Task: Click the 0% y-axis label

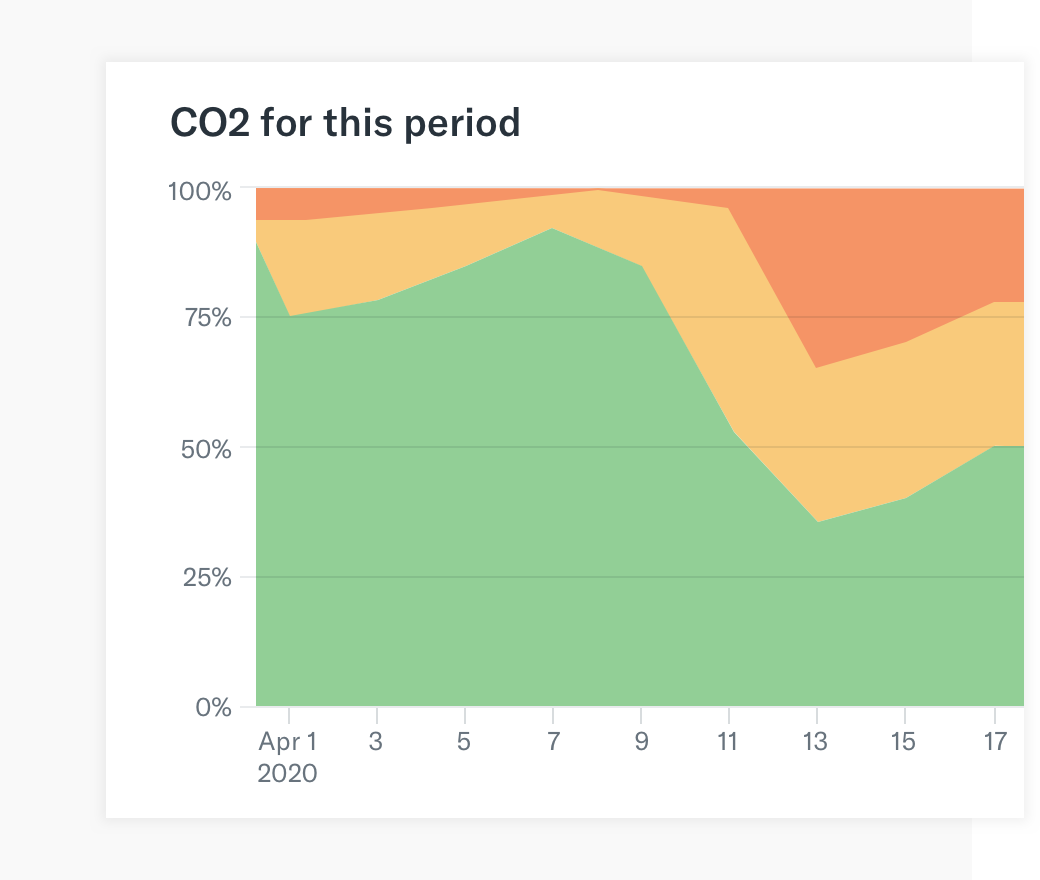Action: coord(212,707)
